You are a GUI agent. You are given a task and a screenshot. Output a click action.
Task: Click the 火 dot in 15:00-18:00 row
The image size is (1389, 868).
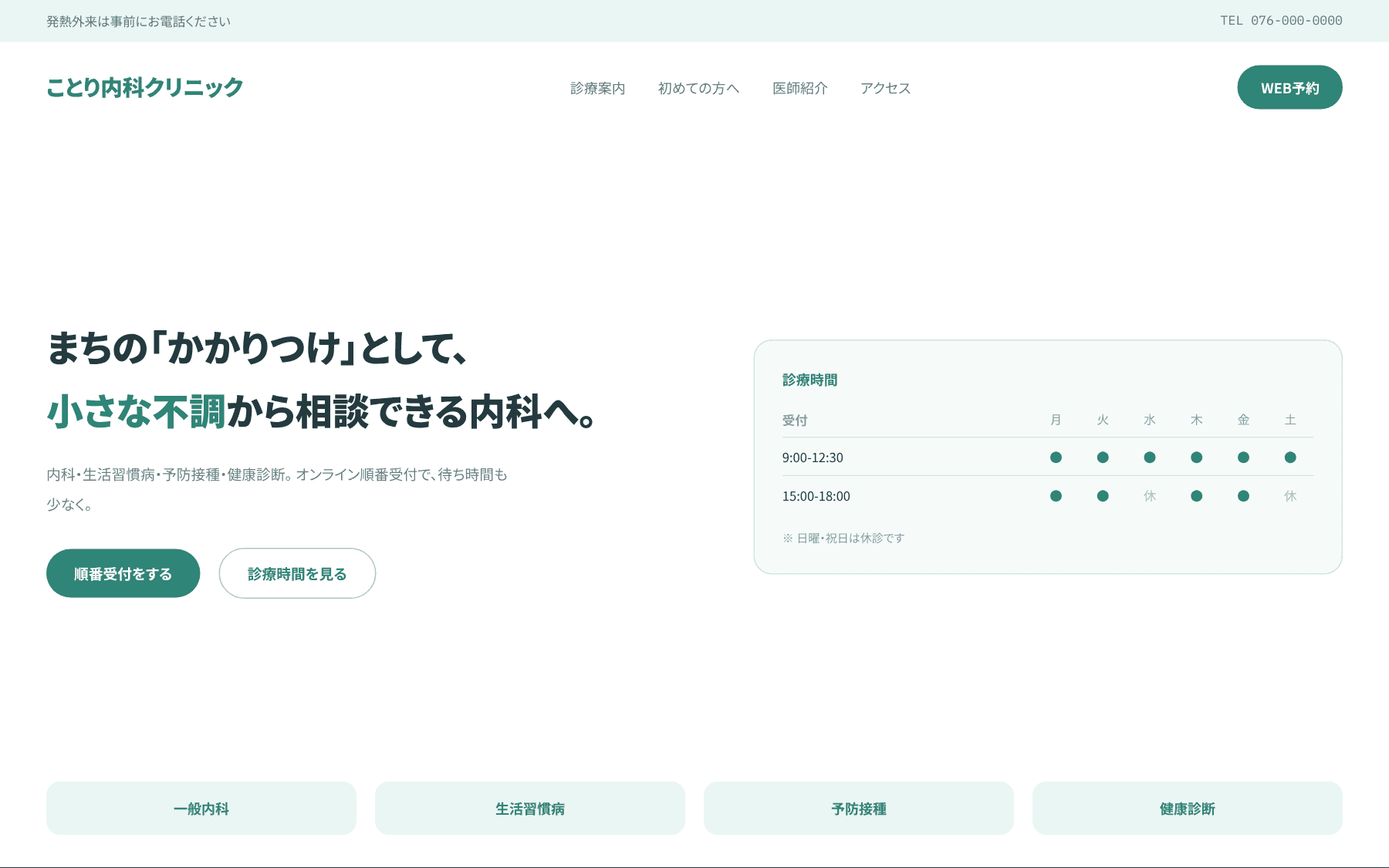tap(1103, 496)
